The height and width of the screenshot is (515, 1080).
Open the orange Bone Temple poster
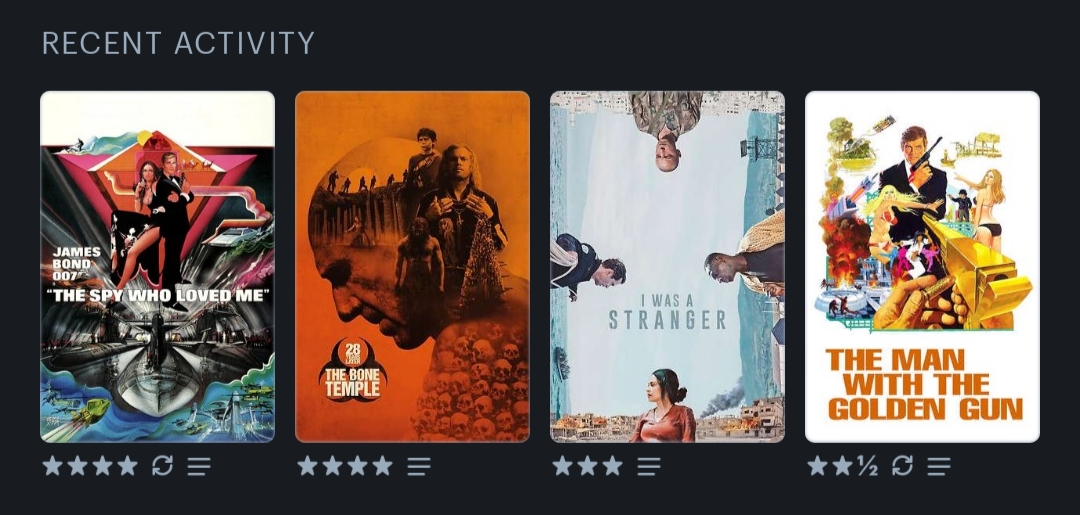pyautogui.click(x=413, y=266)
